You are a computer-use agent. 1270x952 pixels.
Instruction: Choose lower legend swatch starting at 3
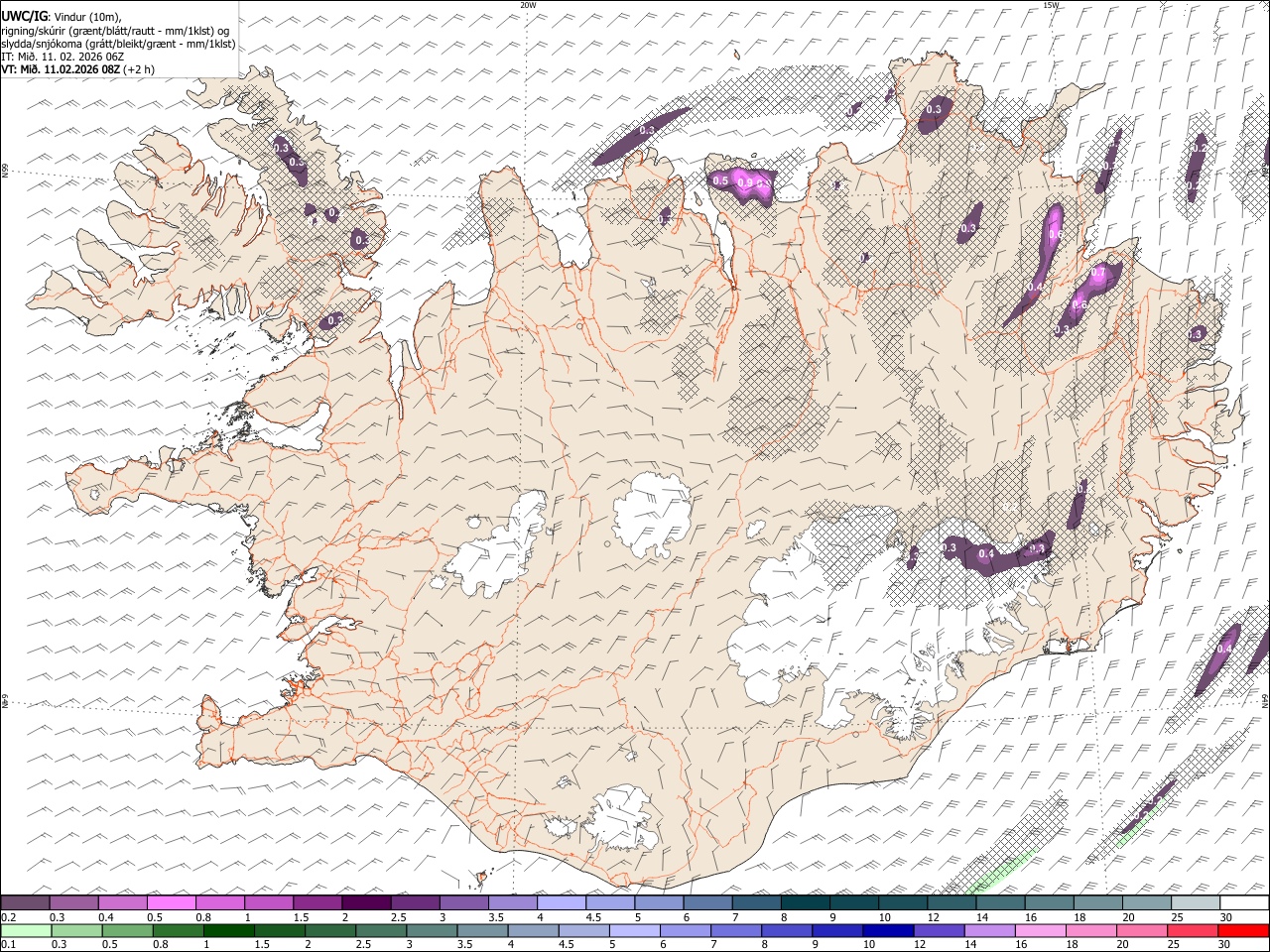[x=432, y=930]
